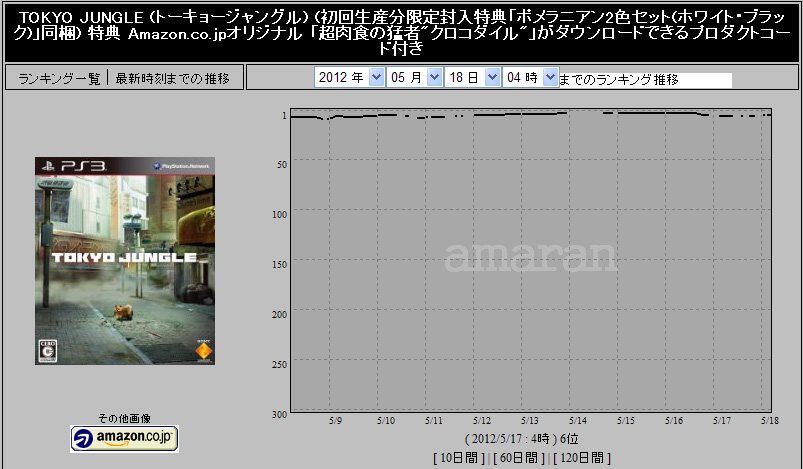Click the 150 rank axis label
The image size is (803, 469).
(280, 265)
